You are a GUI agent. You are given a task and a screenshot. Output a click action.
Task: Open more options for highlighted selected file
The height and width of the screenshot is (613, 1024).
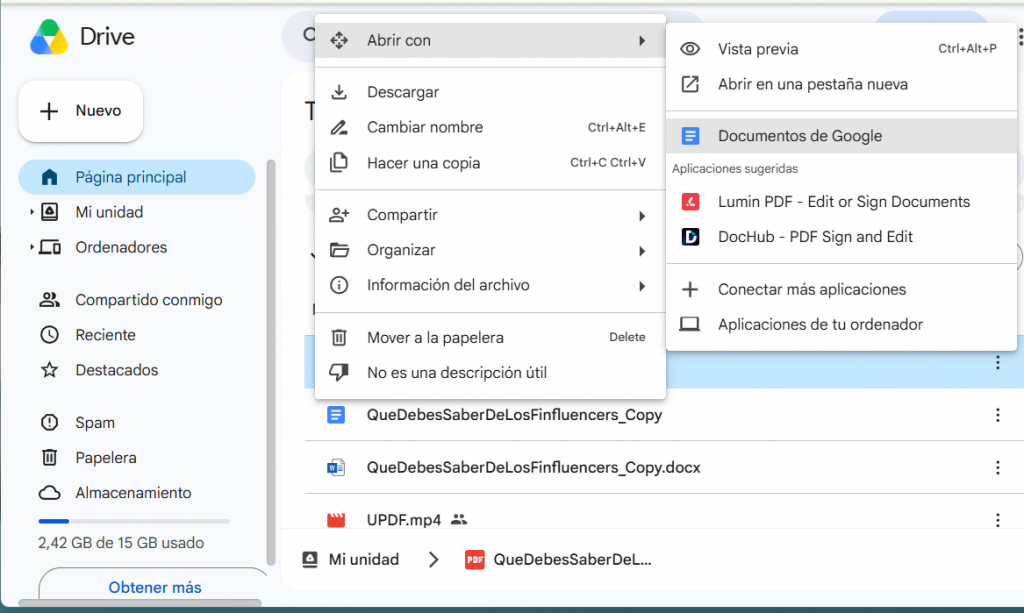click(997, 362)
